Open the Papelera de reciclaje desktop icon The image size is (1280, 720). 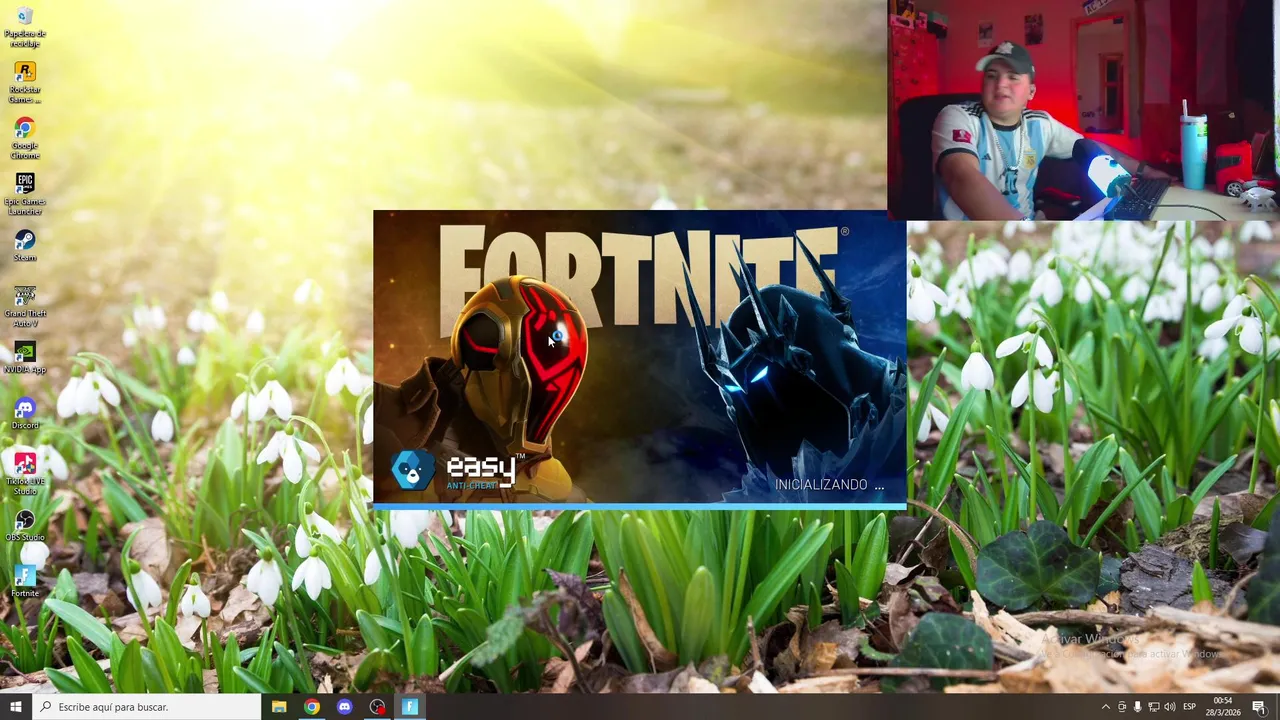pyautogui.click(x=25, y=27)
